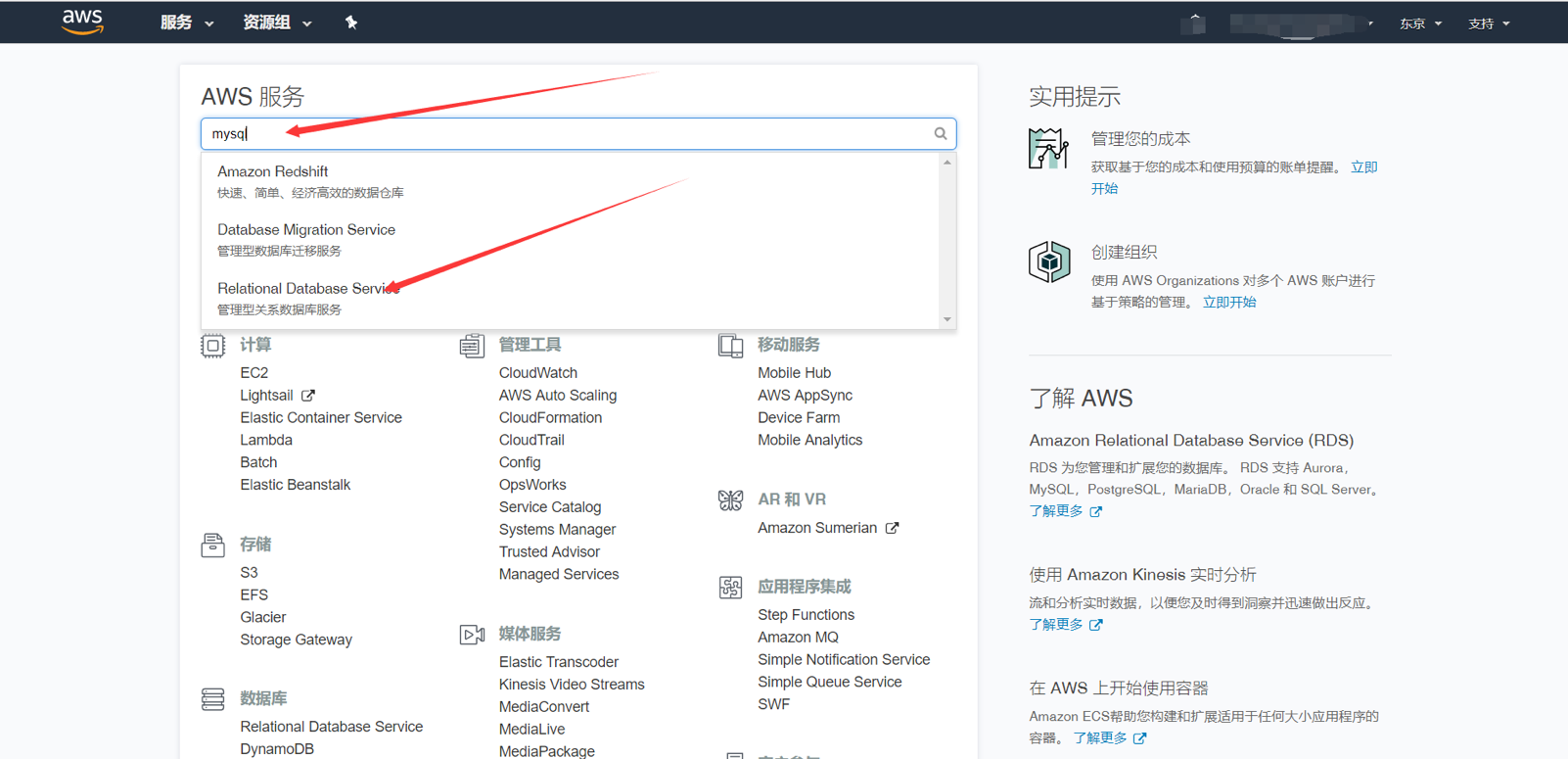
Task: Click the pin shortcut icon in navbar
Action: tap(351, 23)
